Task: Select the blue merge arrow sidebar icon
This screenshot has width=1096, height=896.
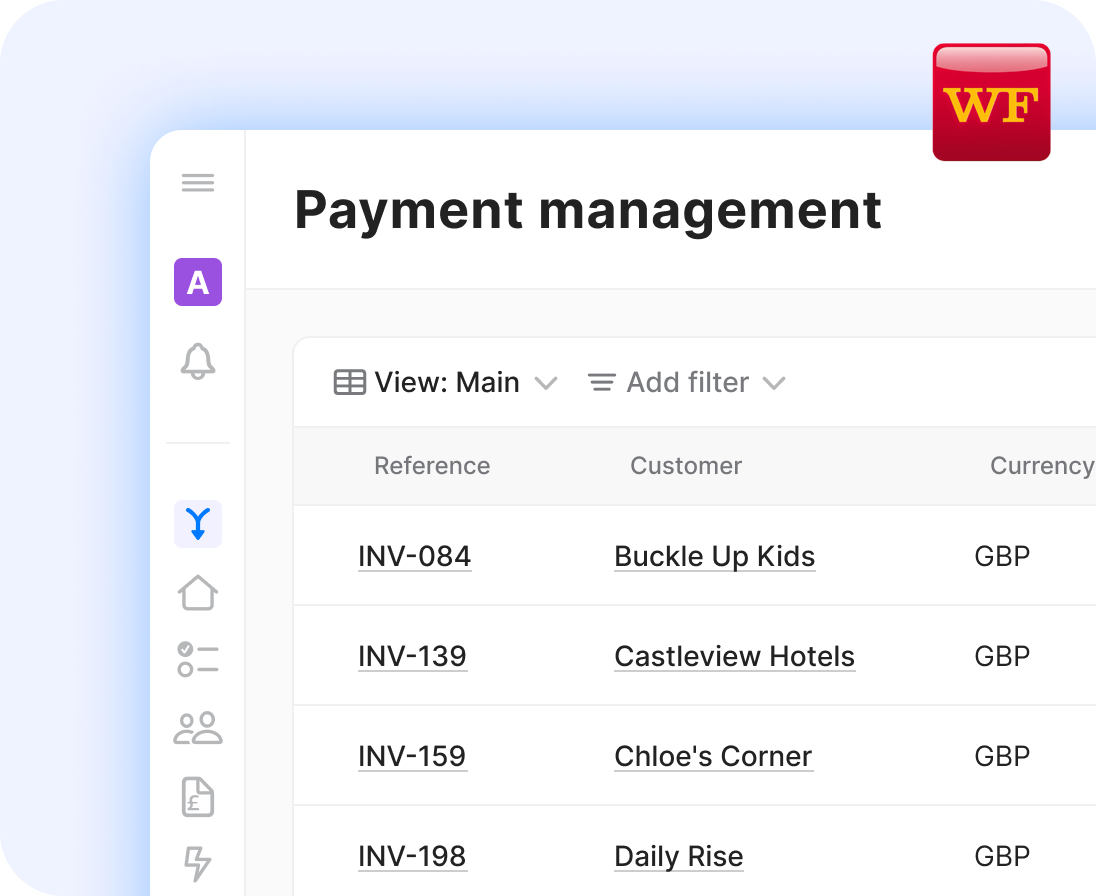Action: (x=198, y=524)
